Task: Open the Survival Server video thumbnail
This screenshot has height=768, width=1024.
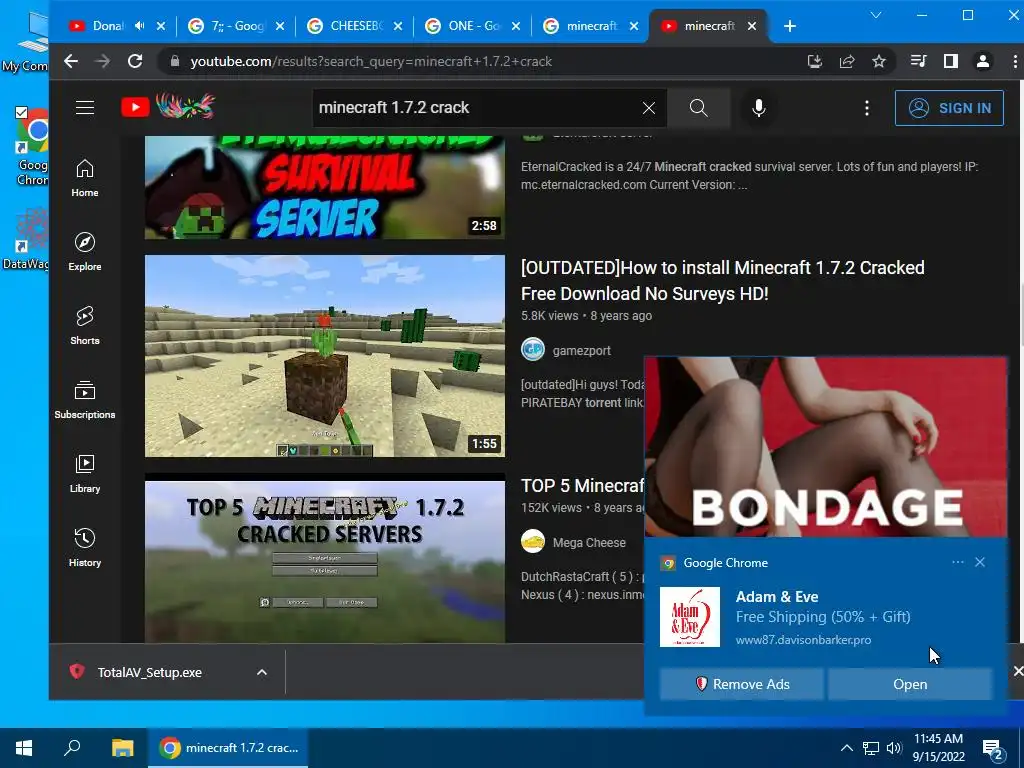Action: click(x=325, y=187)
